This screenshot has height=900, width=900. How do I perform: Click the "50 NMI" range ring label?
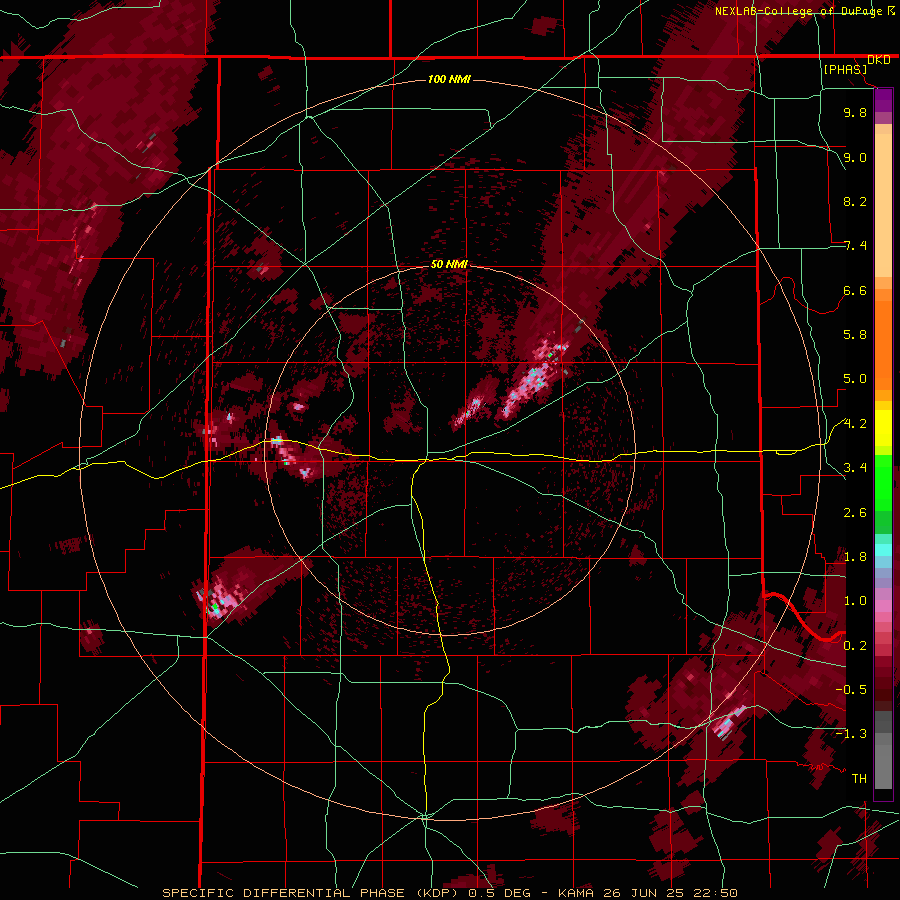pyautogui.click(x=449, y=264)
